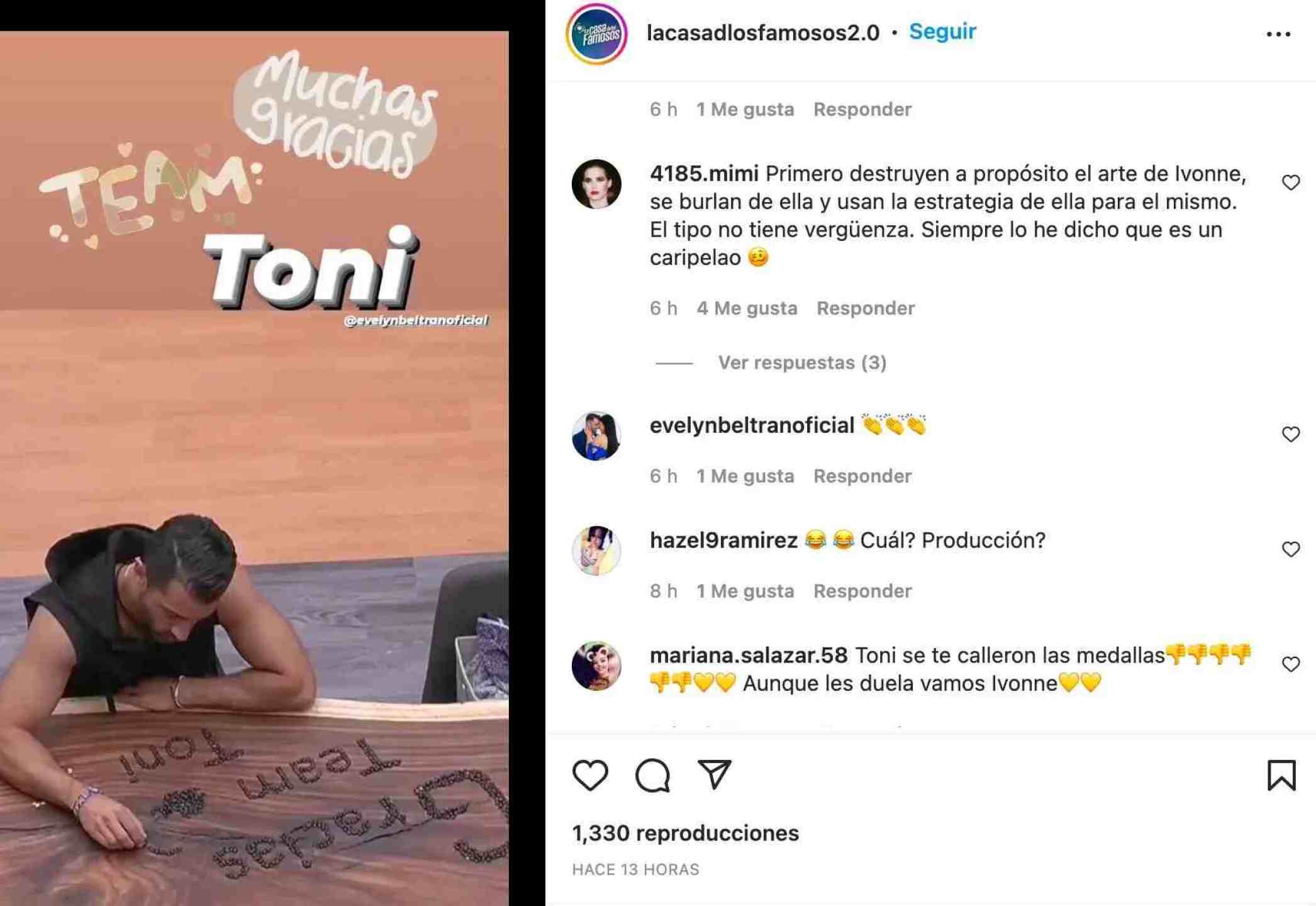
Task: Open lacasadlosfamosos2.0 profile picture in header
Action: tap(596, 34)
